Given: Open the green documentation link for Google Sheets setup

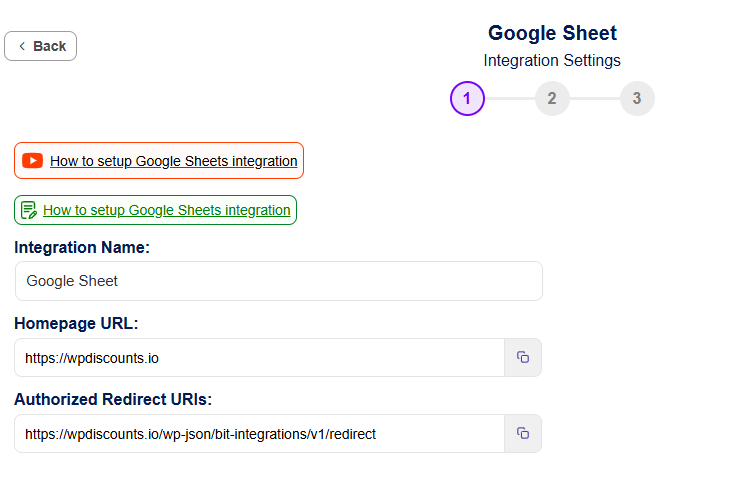Looking at the screenshot, I should click(x=166, y=210).
